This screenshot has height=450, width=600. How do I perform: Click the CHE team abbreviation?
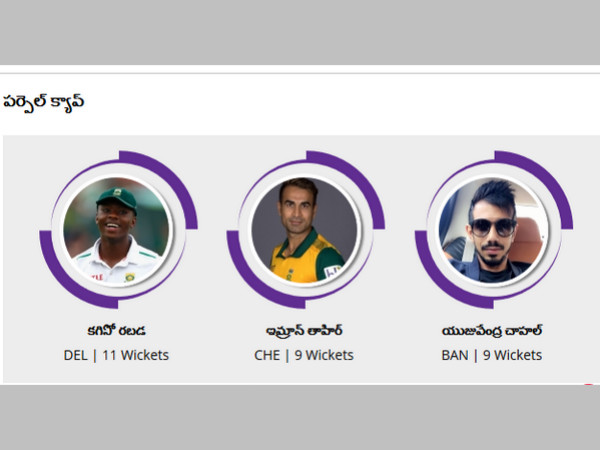coord(267,355)
